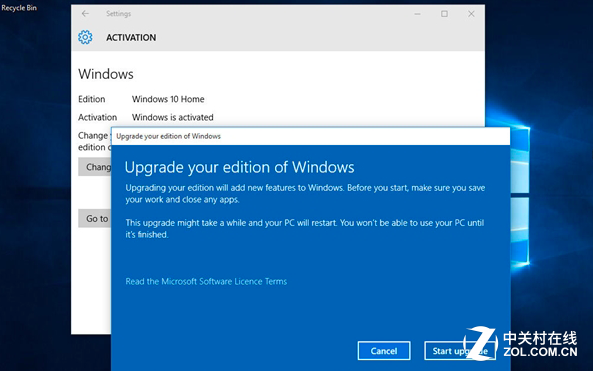Click the back arrow in Settings
Viewport: 593px width, 371px height.
(85, 14)
